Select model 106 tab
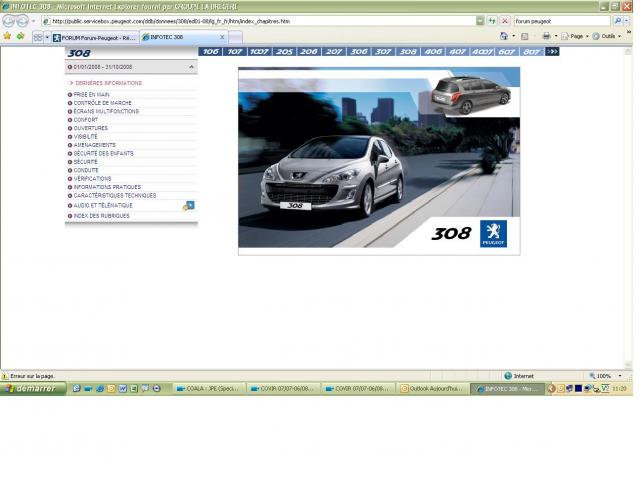The width and height of the screenshot is (640, 480). coord(211,51)
